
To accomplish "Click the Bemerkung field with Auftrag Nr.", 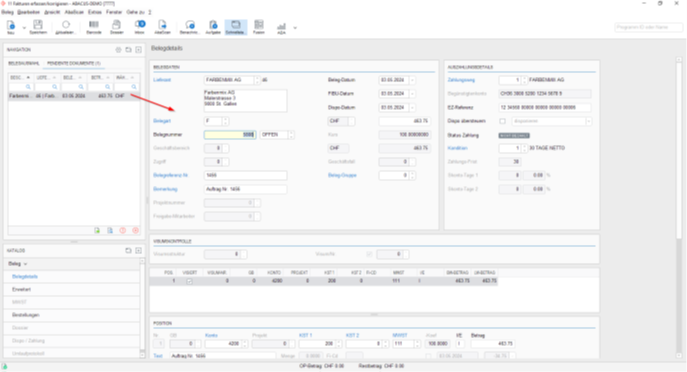I will click(245, 189).
